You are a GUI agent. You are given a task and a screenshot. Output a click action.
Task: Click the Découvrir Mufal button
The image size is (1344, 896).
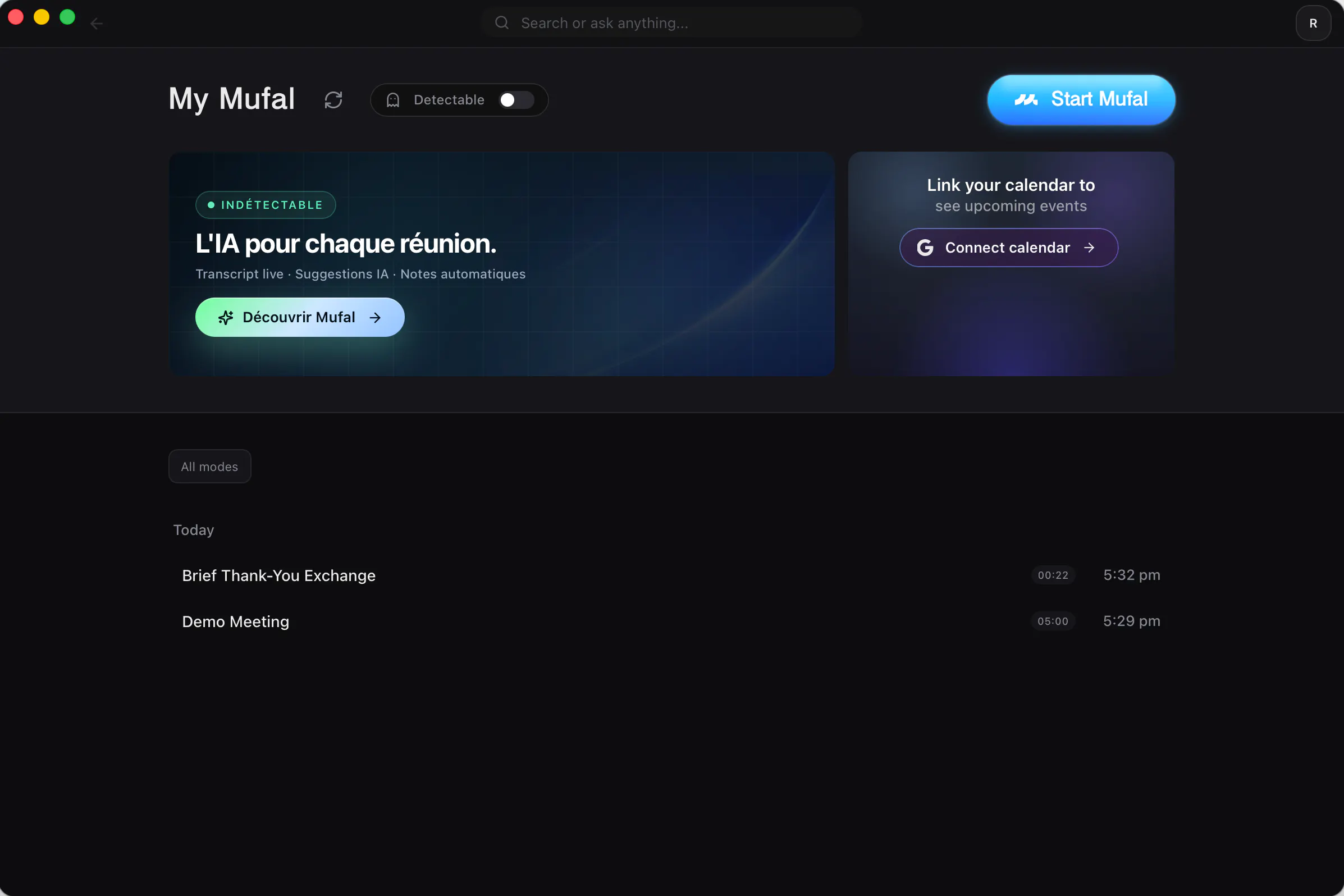(x=300, y=317)
